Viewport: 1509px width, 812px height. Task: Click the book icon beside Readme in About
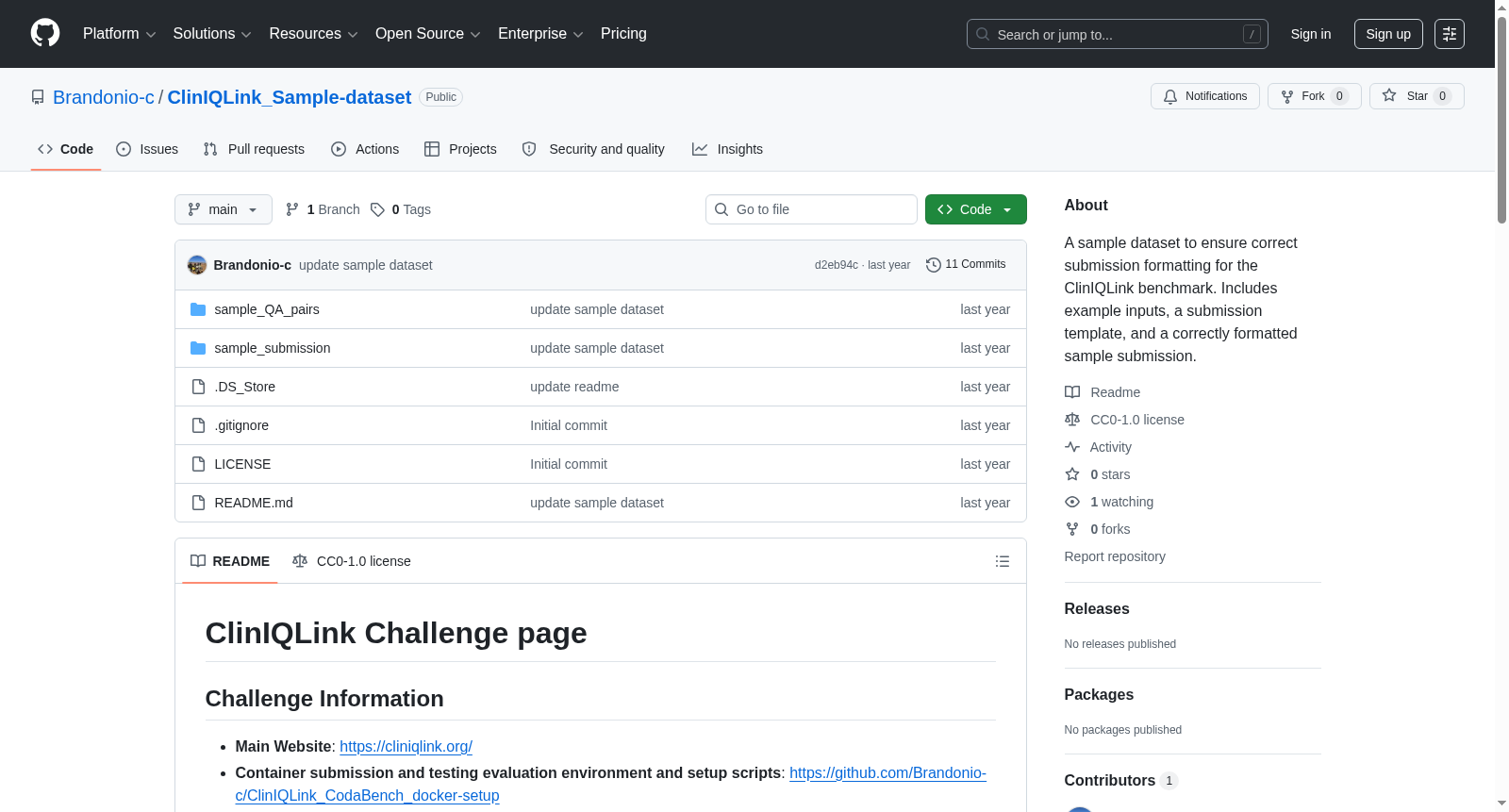(1072, 392)
